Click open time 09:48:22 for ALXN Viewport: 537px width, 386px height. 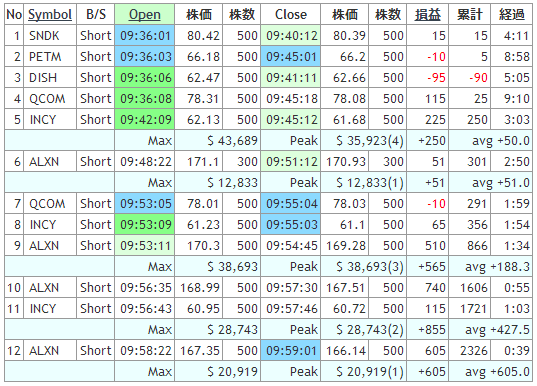[145, 162]
